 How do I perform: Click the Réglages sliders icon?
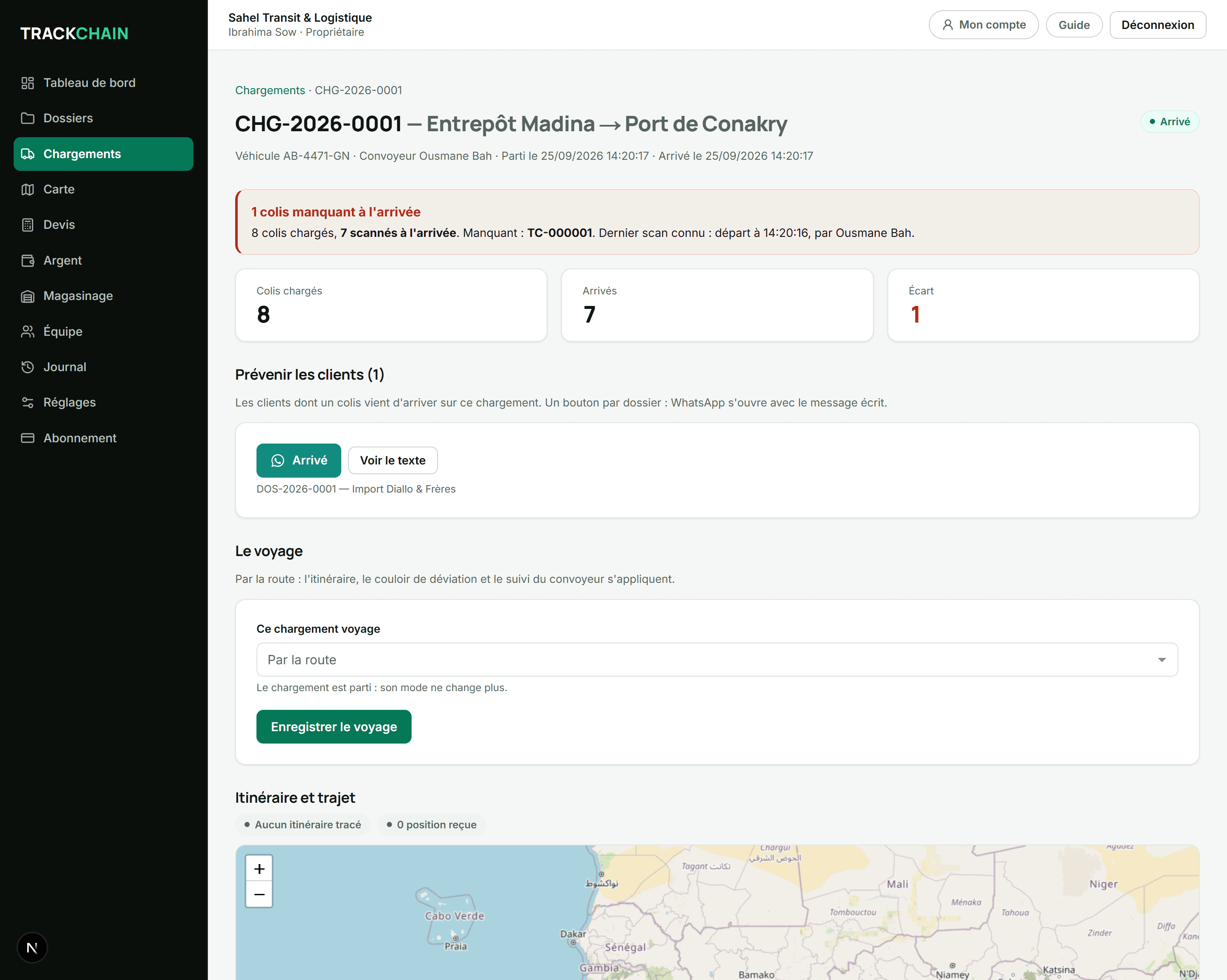[x=27, y=402]
